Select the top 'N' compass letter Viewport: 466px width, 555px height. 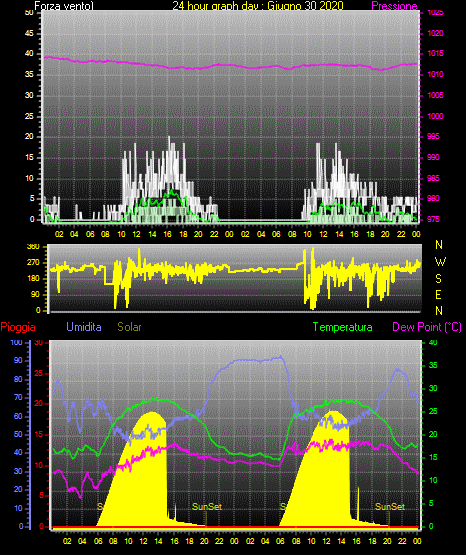click(x=439, y=245)
